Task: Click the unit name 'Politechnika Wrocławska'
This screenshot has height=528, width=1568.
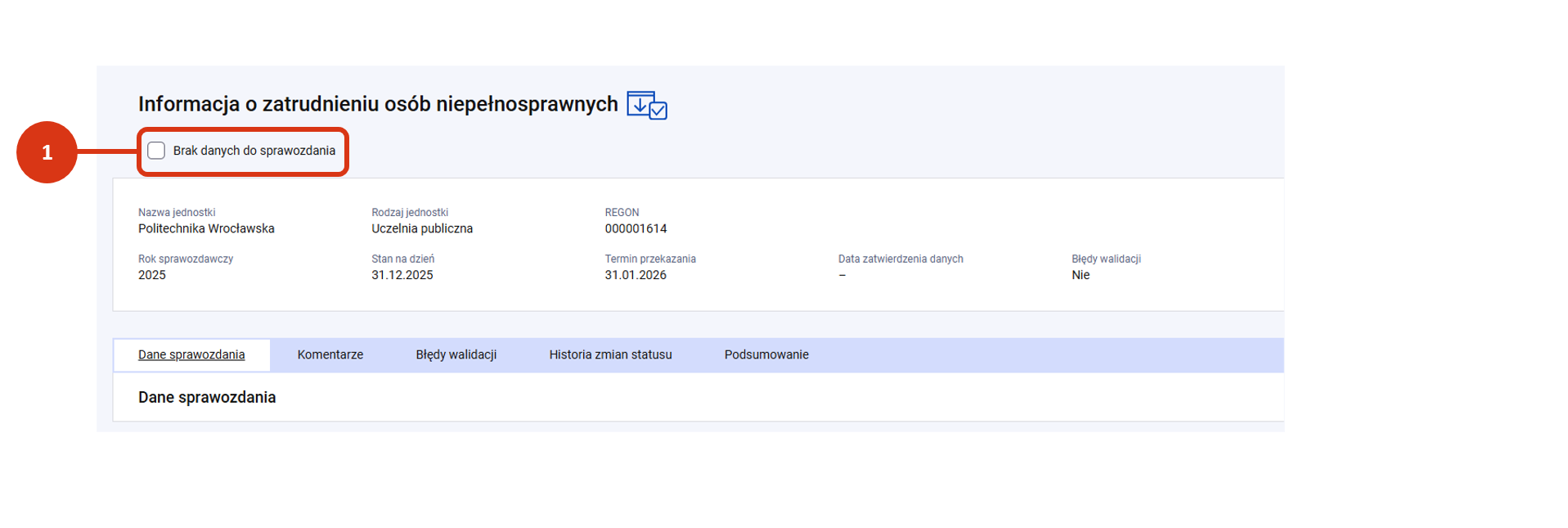Action: [x=206, y=228]
